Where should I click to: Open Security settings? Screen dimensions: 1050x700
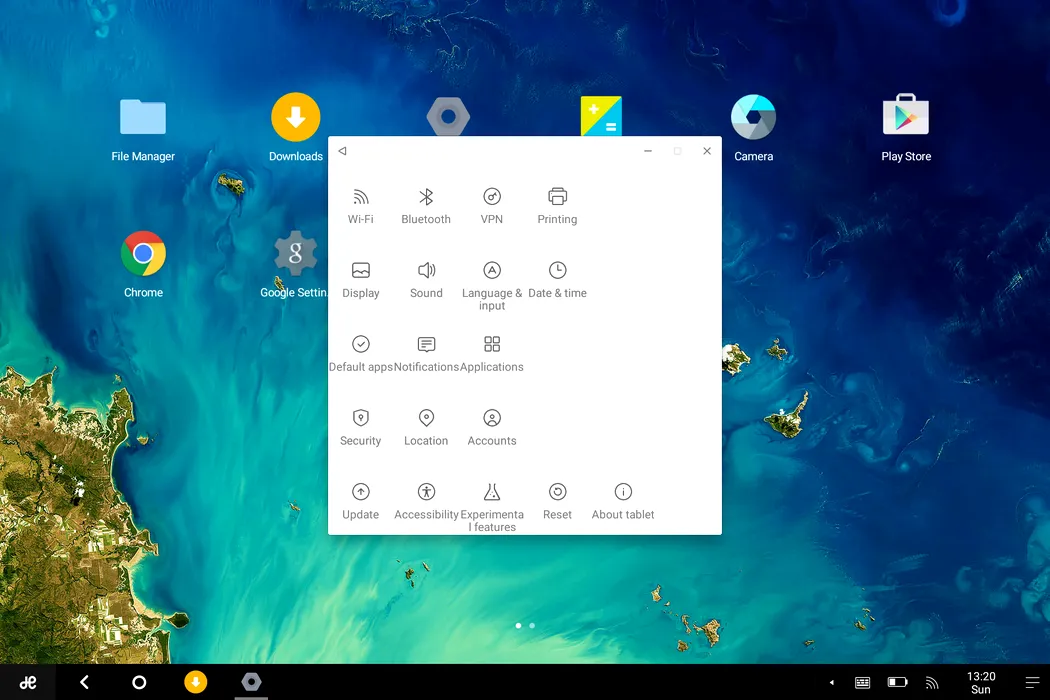point(361,427)
